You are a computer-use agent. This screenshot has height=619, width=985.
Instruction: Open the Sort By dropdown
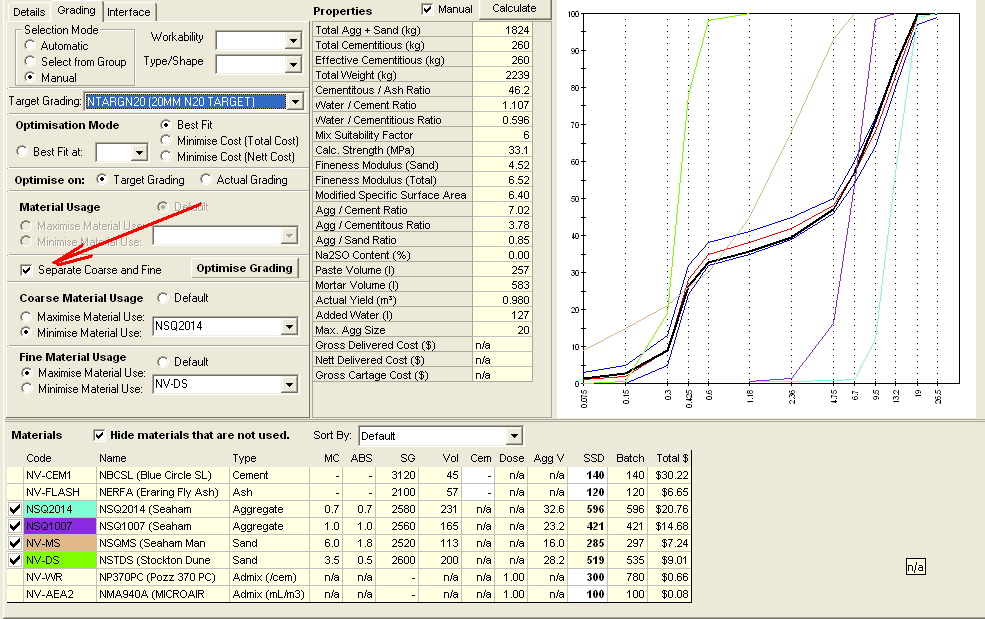click(514, 436)
